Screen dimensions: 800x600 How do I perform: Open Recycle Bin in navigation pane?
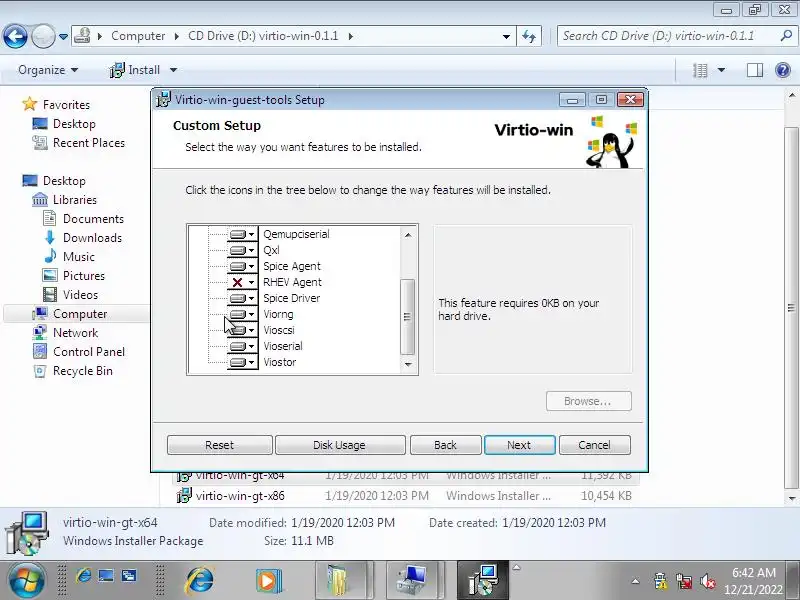83,371
